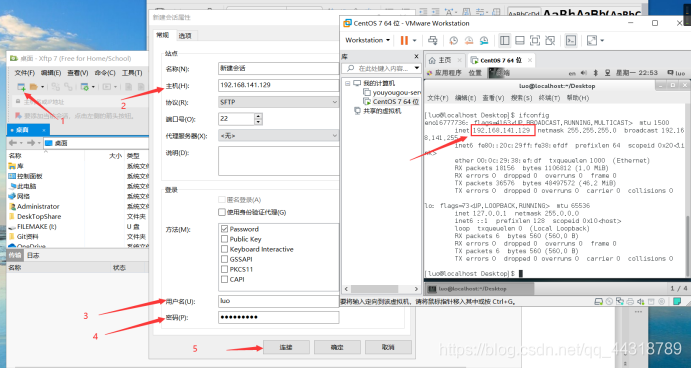The image size is (692, 368).
Task: Click the password input field
Action: click(278, 317)
